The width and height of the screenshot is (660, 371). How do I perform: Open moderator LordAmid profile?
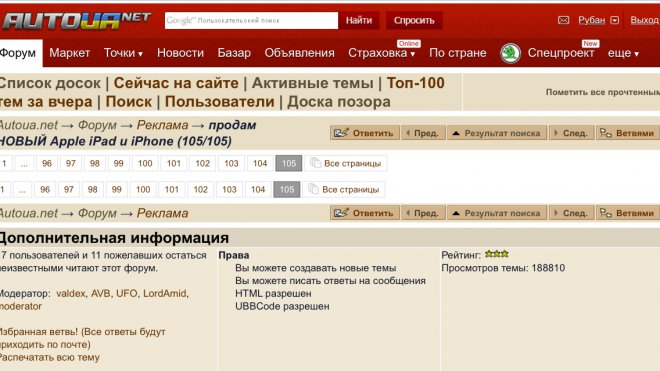165,294
